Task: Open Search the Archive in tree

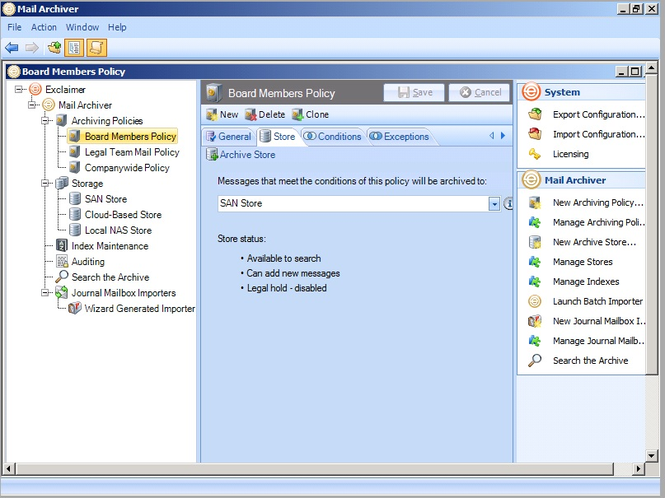Action: [x=110, y=277]
